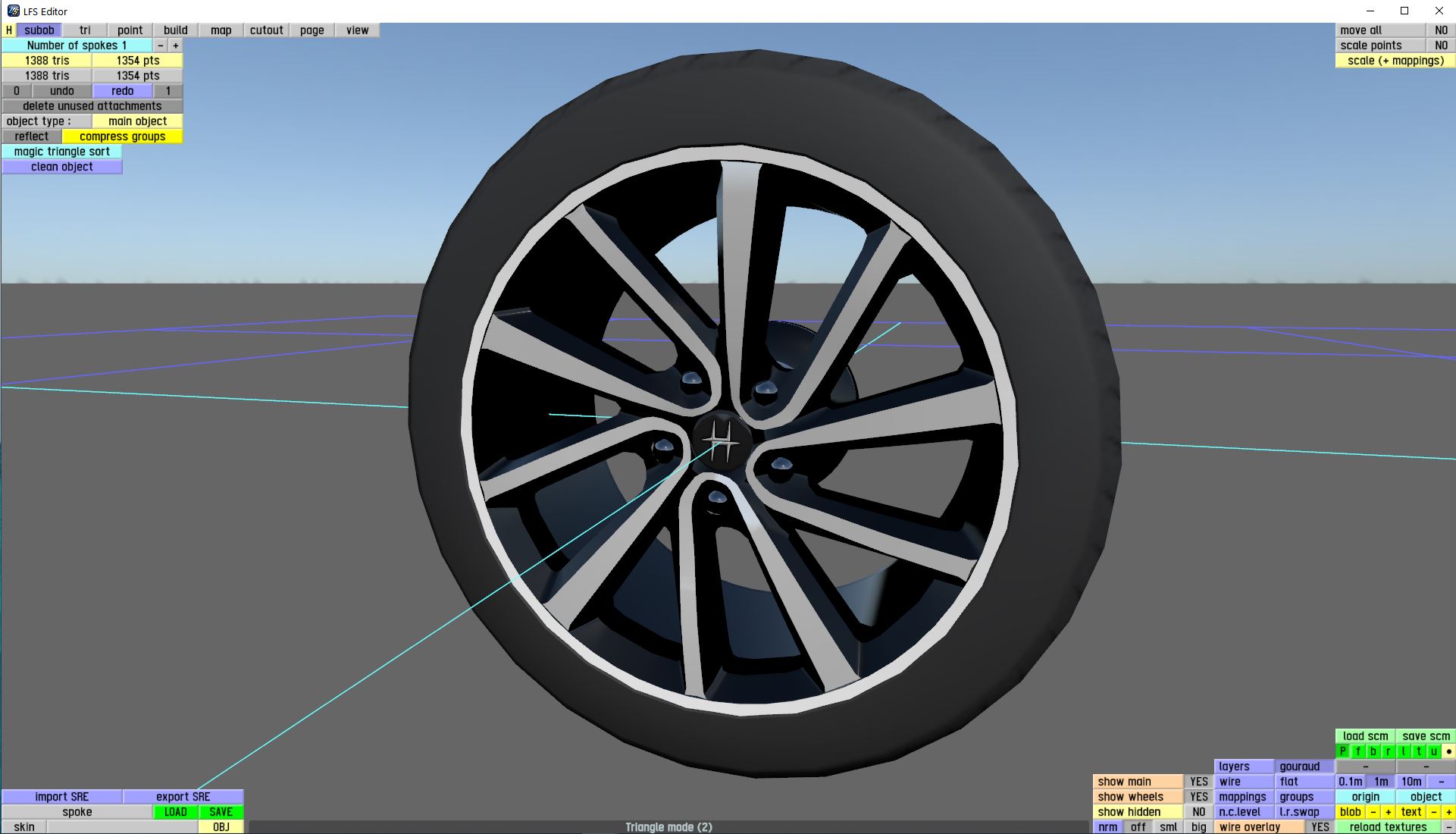This screenshot has height=834, width=1456.
Task: Select the P perspective view preset
Action: [1342, 751]
